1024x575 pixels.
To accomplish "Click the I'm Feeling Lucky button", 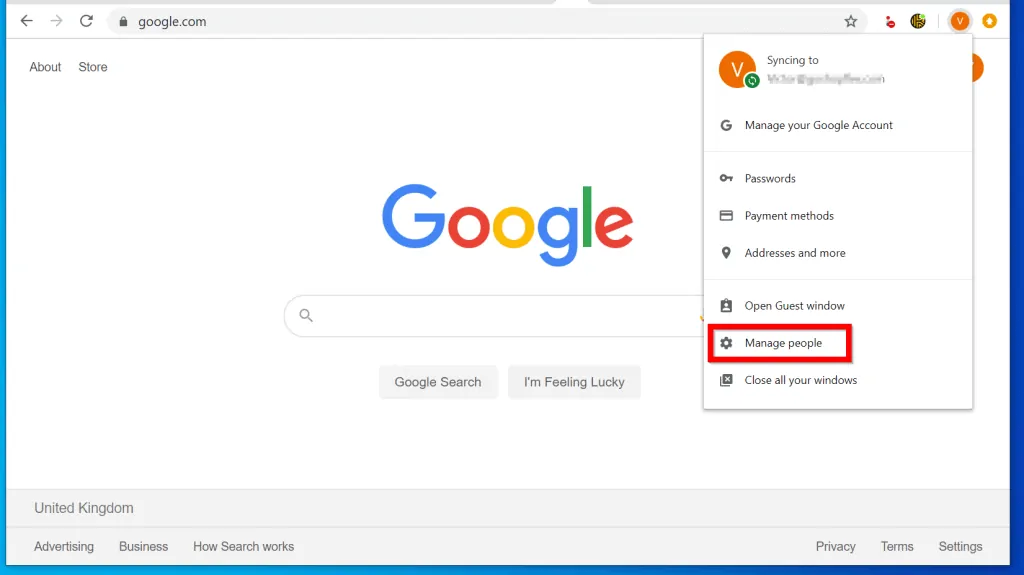I will (x=574, y=382).
